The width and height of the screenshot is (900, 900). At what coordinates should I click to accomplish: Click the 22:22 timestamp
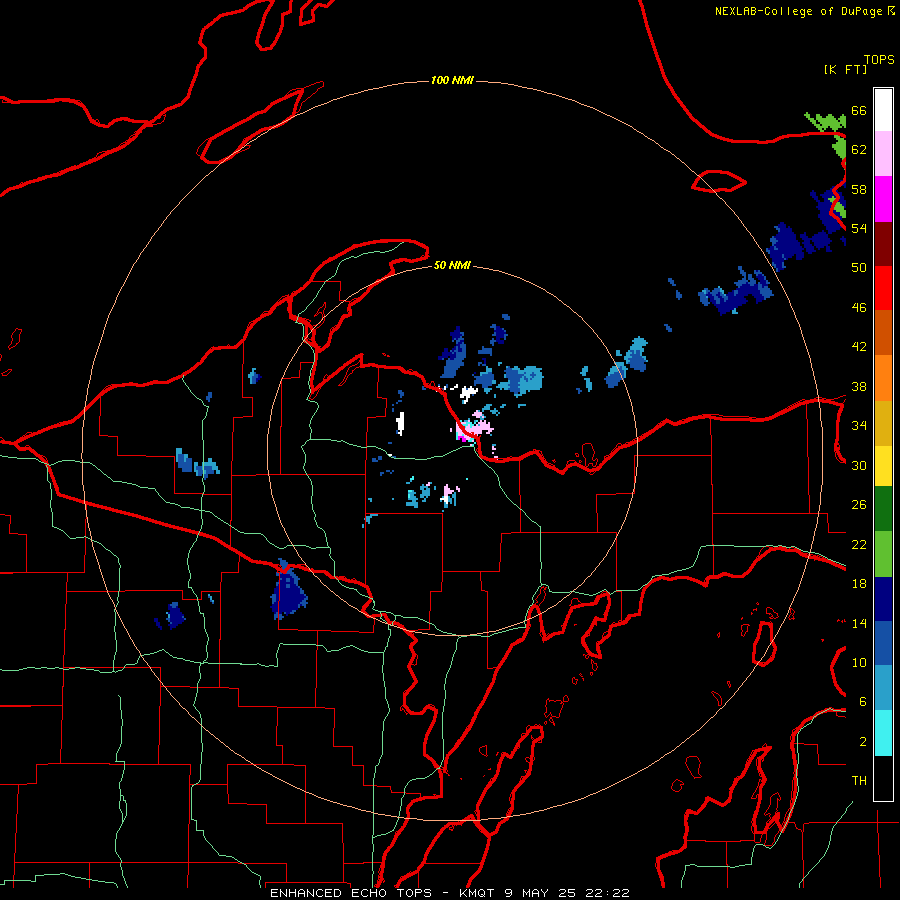[x=607, y=893]
